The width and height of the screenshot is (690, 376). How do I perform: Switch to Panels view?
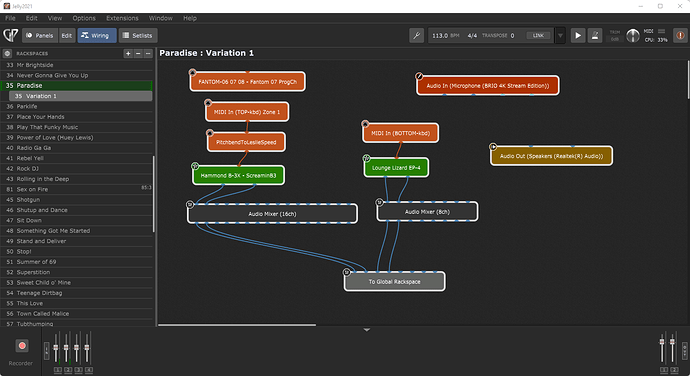(x=40, y=35)
